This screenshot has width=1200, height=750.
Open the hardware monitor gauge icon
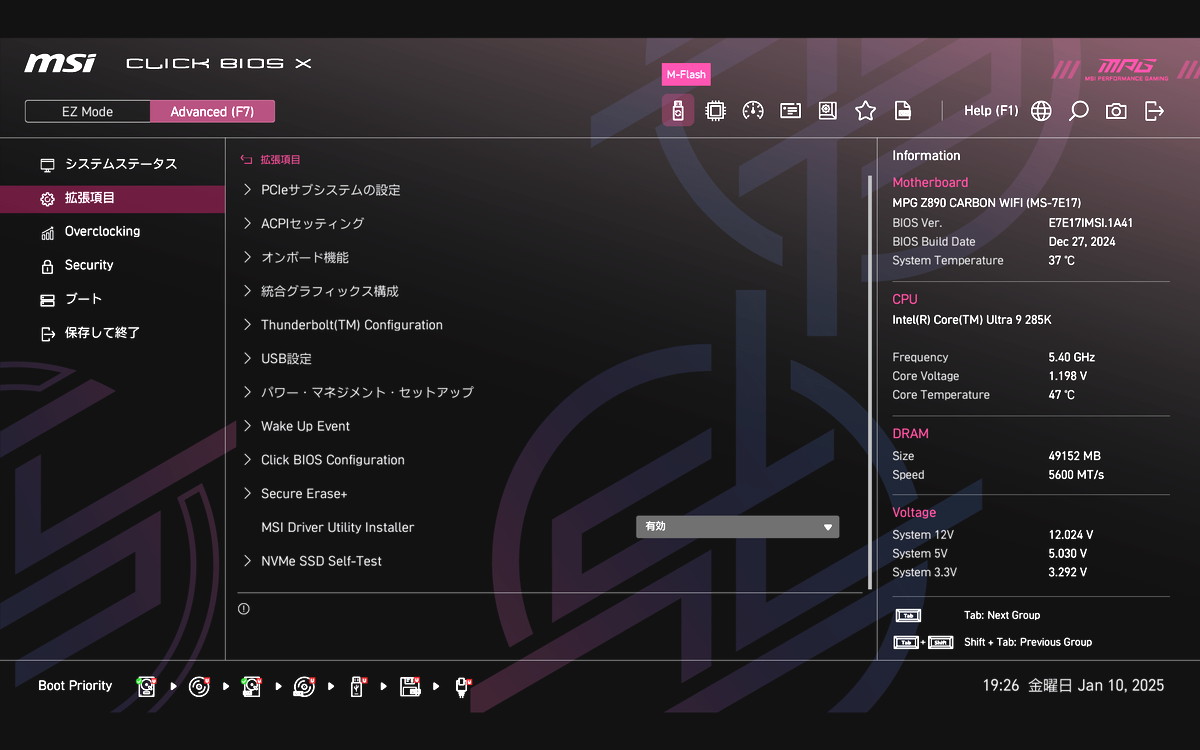(753, 111)
